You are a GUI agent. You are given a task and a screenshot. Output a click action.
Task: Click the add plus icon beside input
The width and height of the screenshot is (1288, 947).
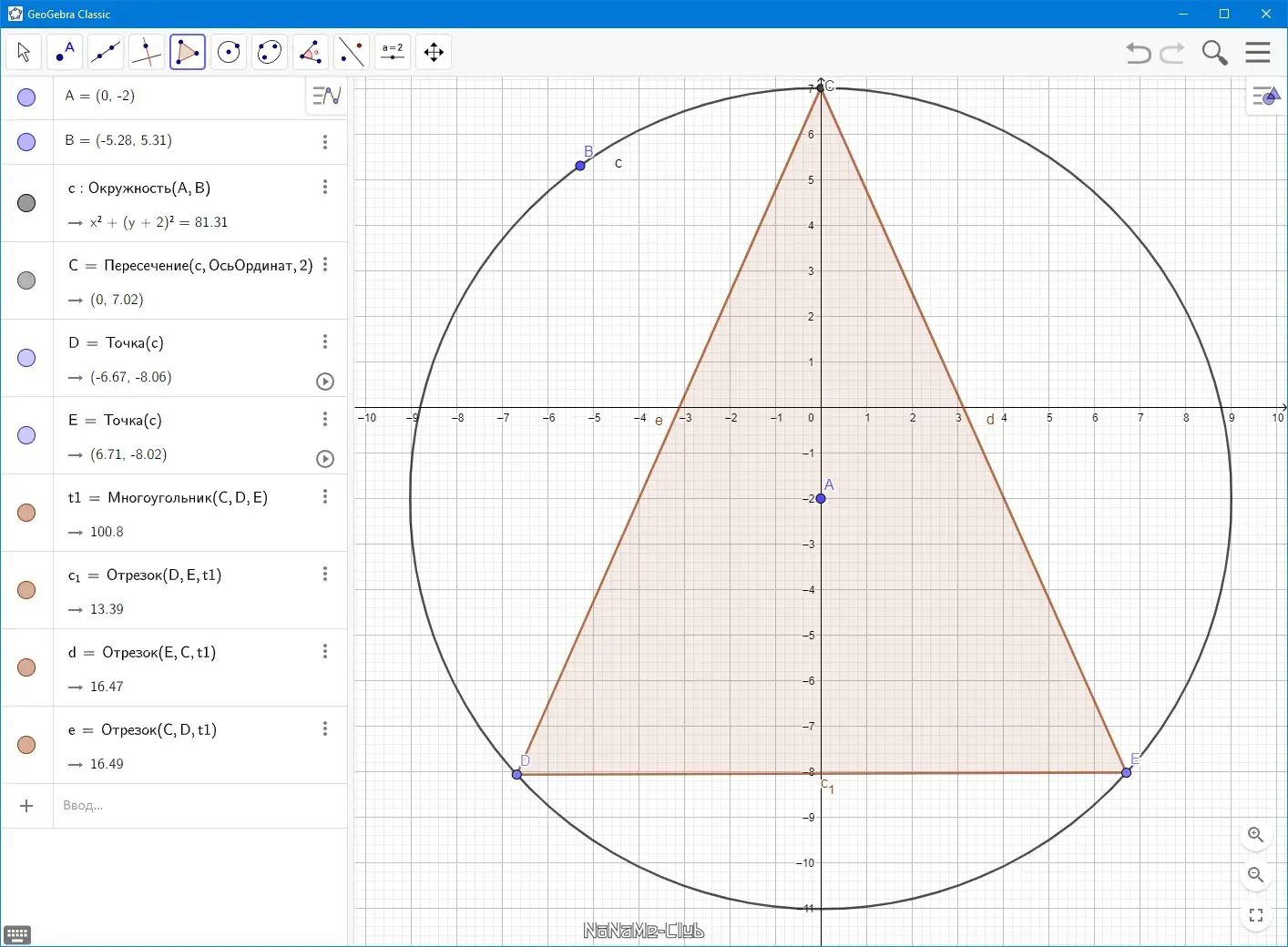[x=26, y=806]
